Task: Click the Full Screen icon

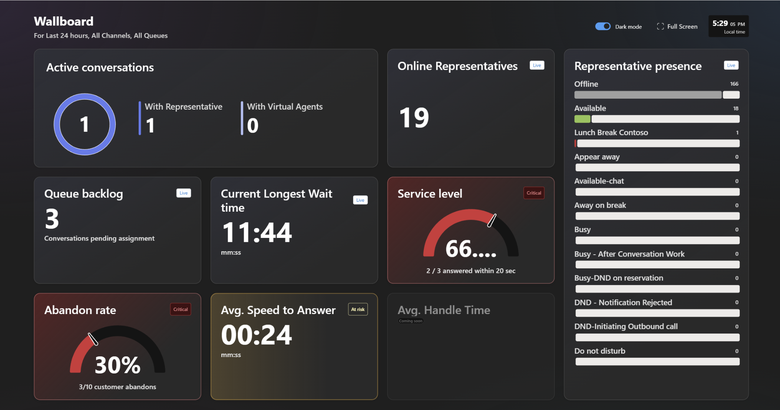Action: click(660, 26)
